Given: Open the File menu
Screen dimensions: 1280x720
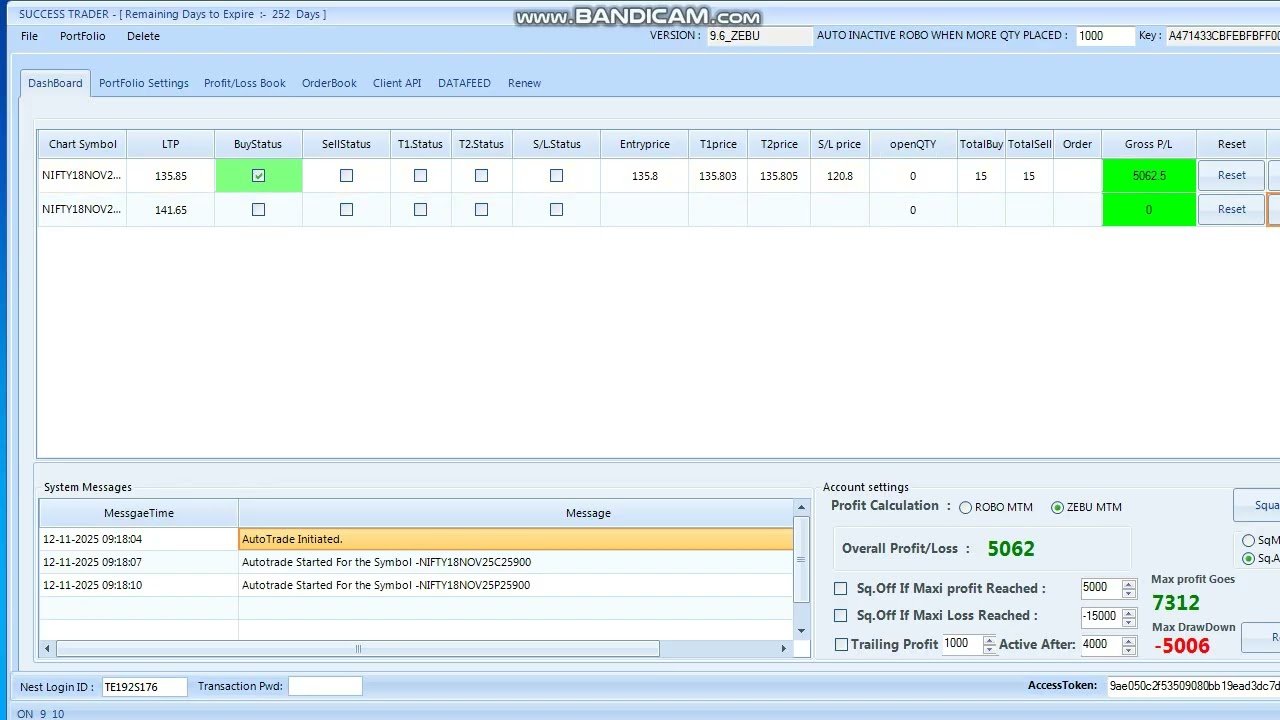Looking at the screenshot, I should 28,36.
